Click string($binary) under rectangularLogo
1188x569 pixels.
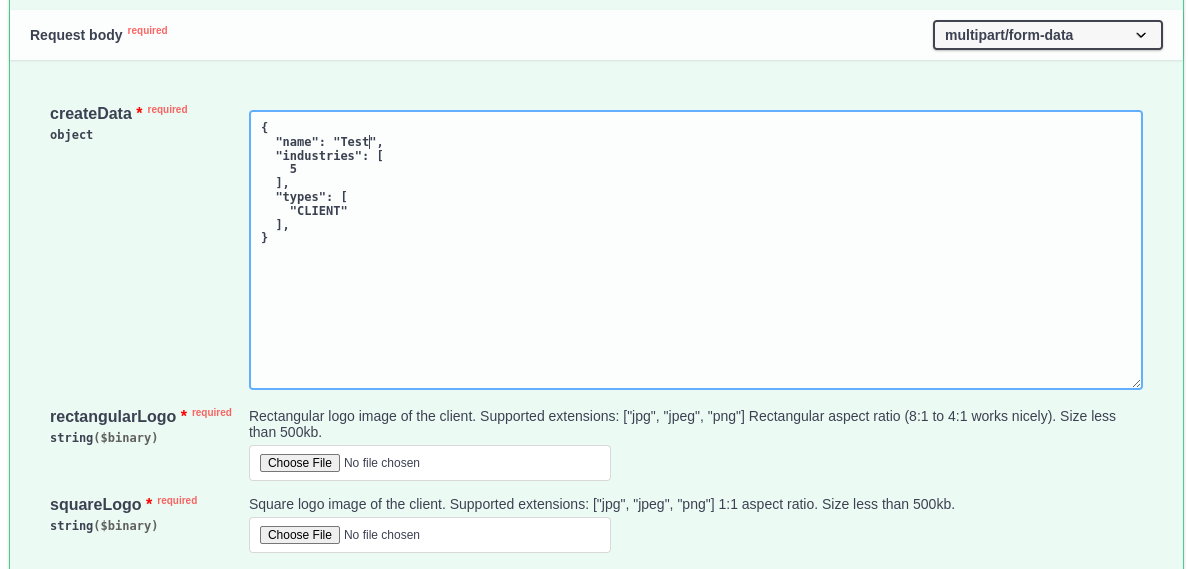(104, 438)
